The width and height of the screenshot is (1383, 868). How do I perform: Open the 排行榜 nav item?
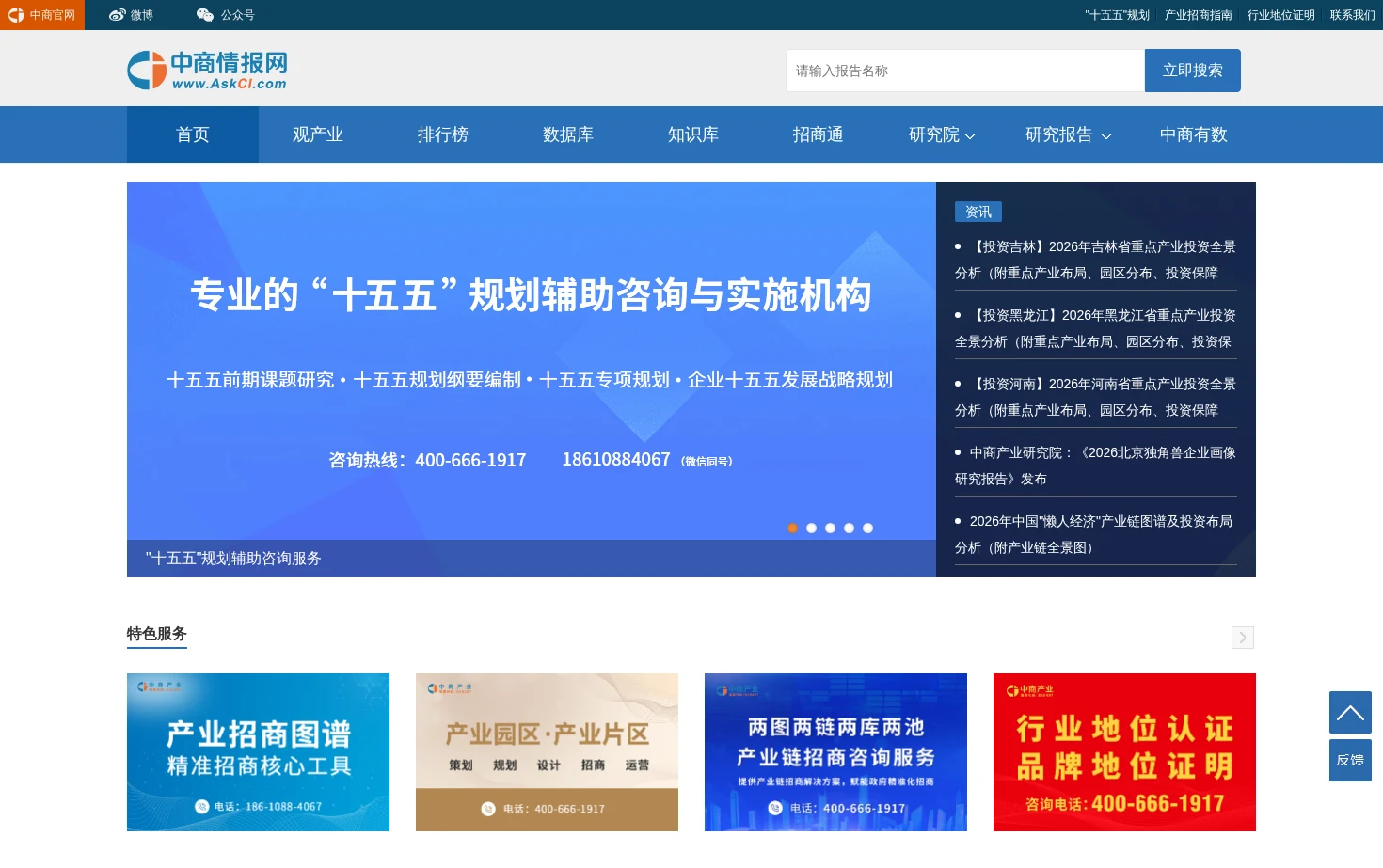point(443,134)
